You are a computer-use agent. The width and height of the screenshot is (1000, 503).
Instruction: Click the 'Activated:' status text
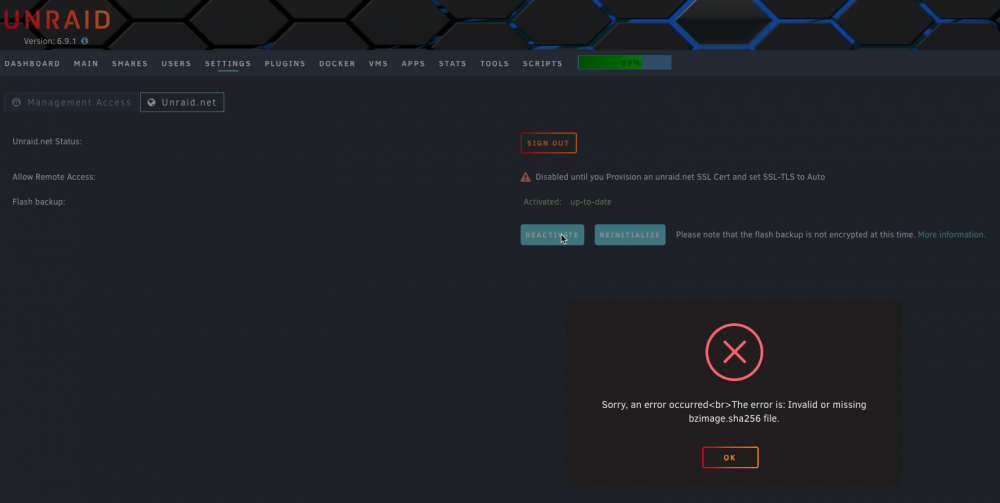(x=543, y=202)
